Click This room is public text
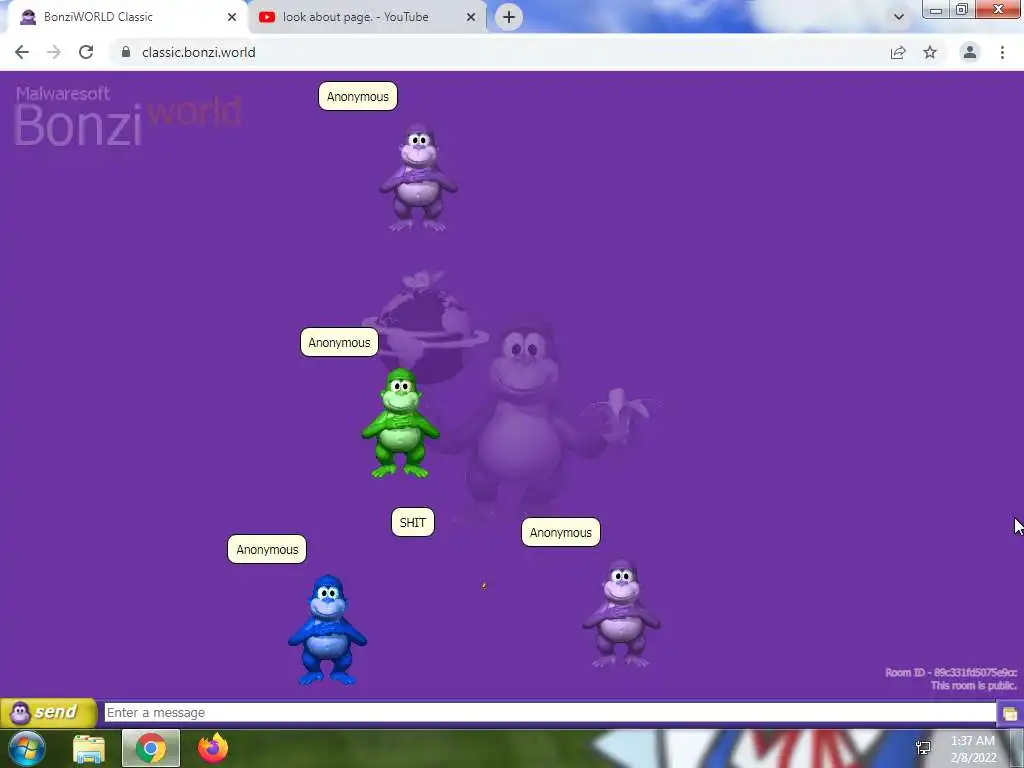 974,686
